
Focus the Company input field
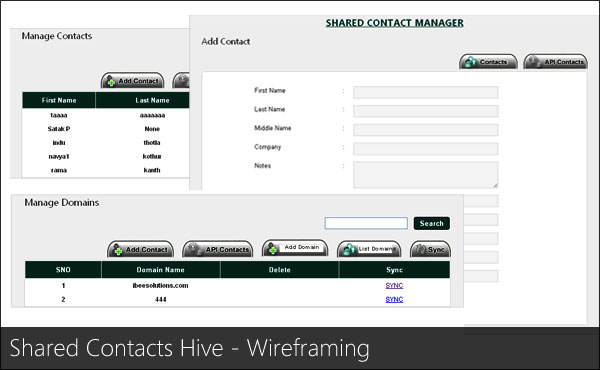point(426,148)
